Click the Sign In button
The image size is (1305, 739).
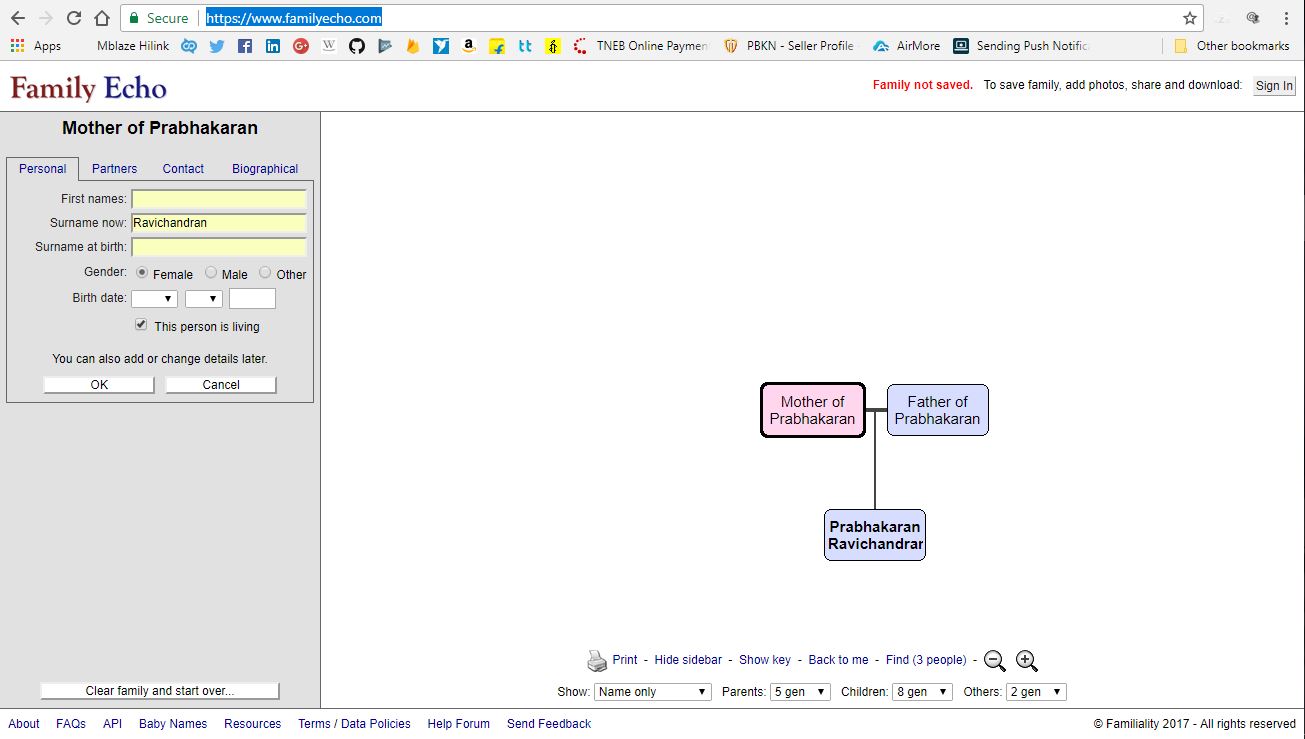(x=1272, y=85)
